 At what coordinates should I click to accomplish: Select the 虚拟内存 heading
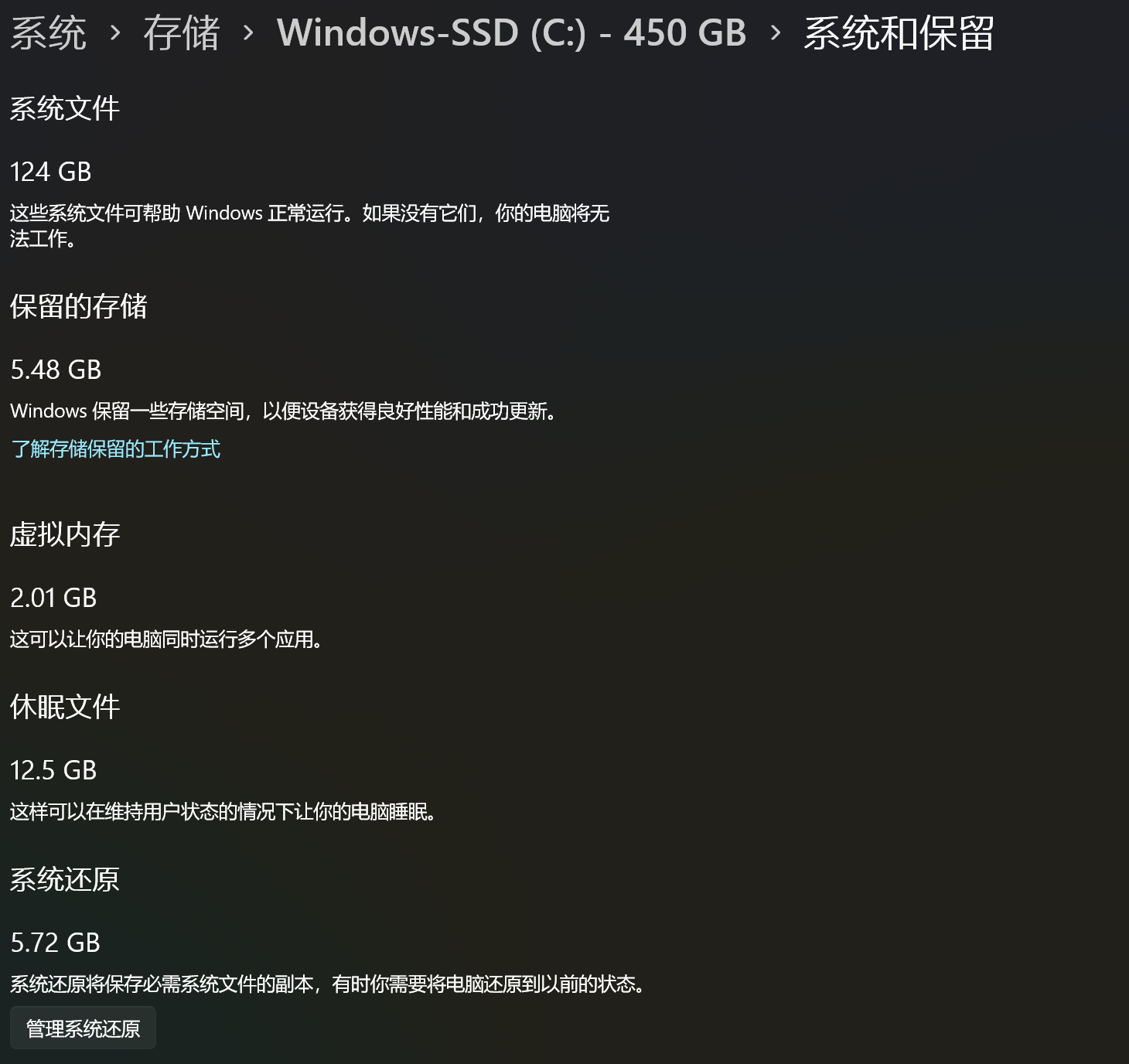click(x=65, y=534)
